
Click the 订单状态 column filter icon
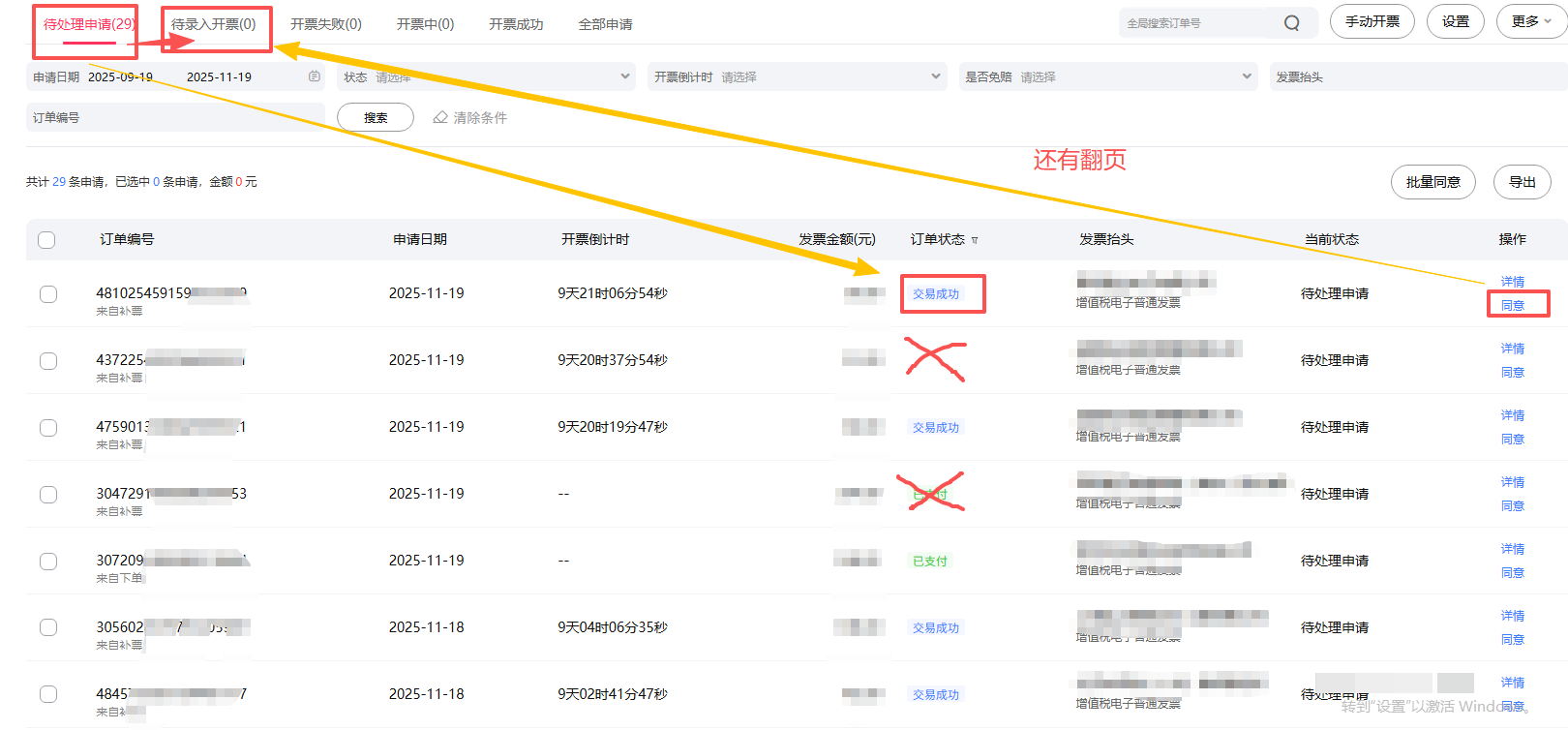click(975, 240)
